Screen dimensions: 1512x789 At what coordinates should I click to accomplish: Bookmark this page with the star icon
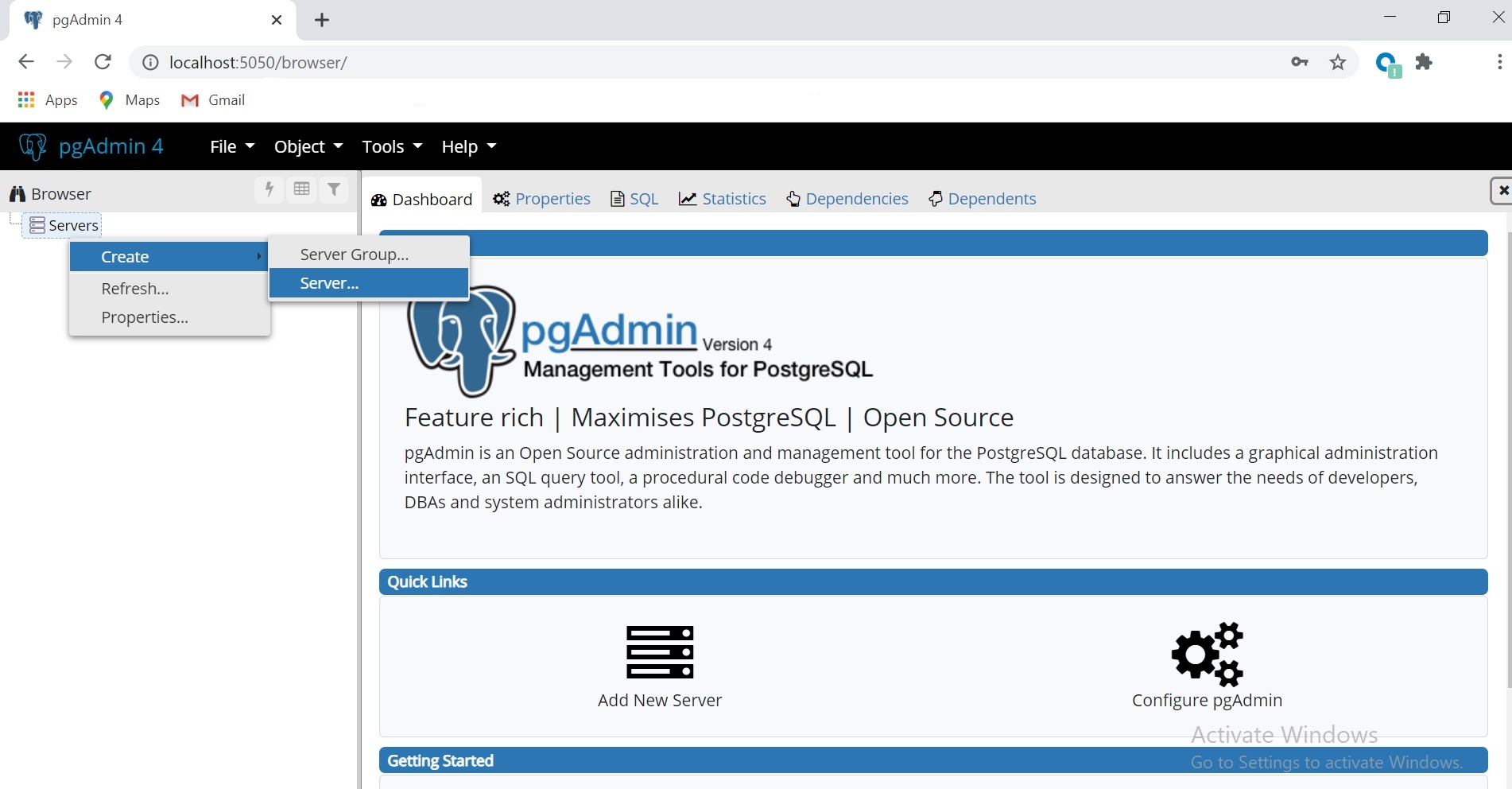[1338, 62]
